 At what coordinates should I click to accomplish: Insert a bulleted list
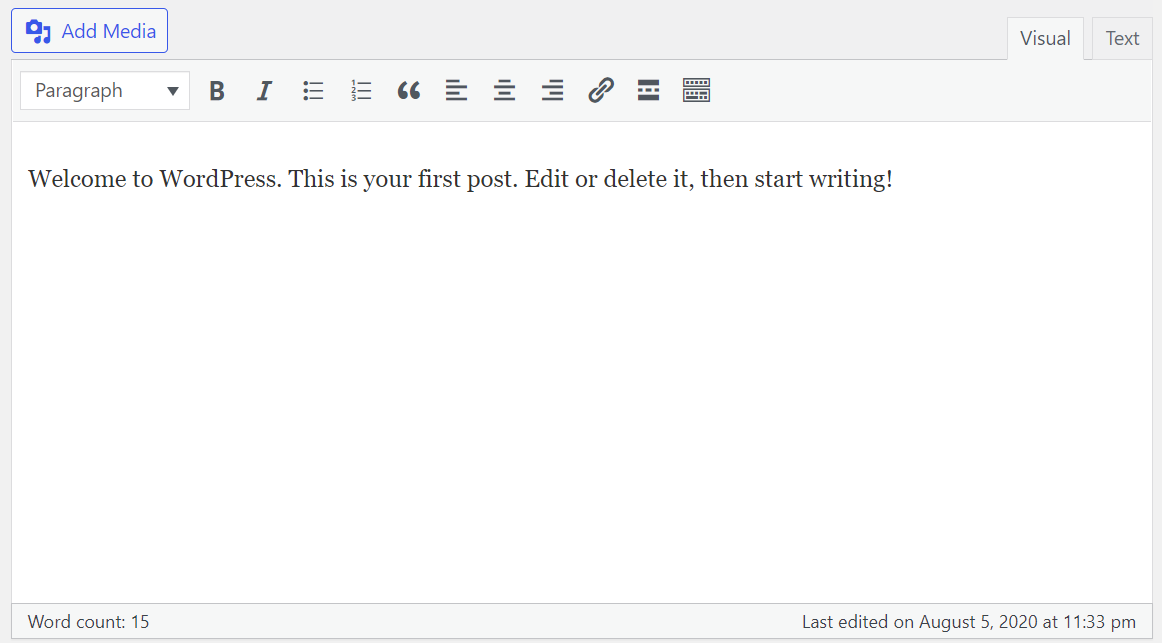tap(313, 90)
